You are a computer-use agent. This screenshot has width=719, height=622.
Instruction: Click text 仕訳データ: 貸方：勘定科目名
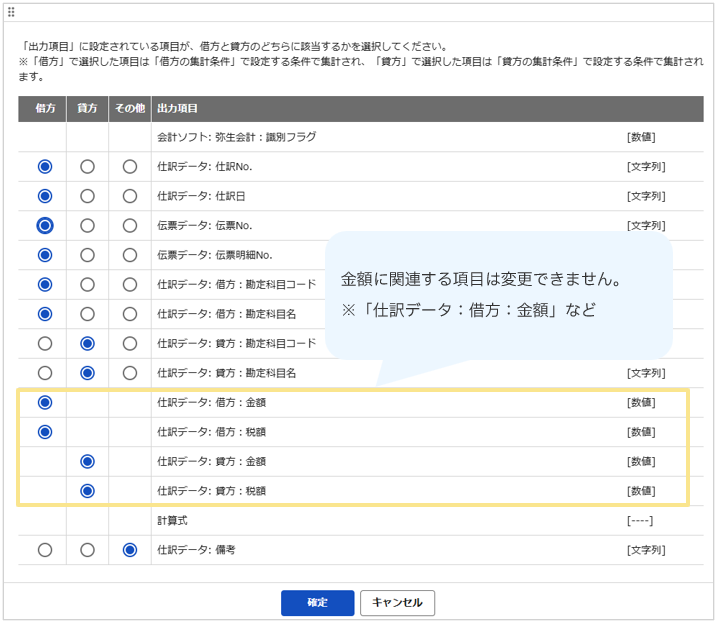tap(227, 373)
